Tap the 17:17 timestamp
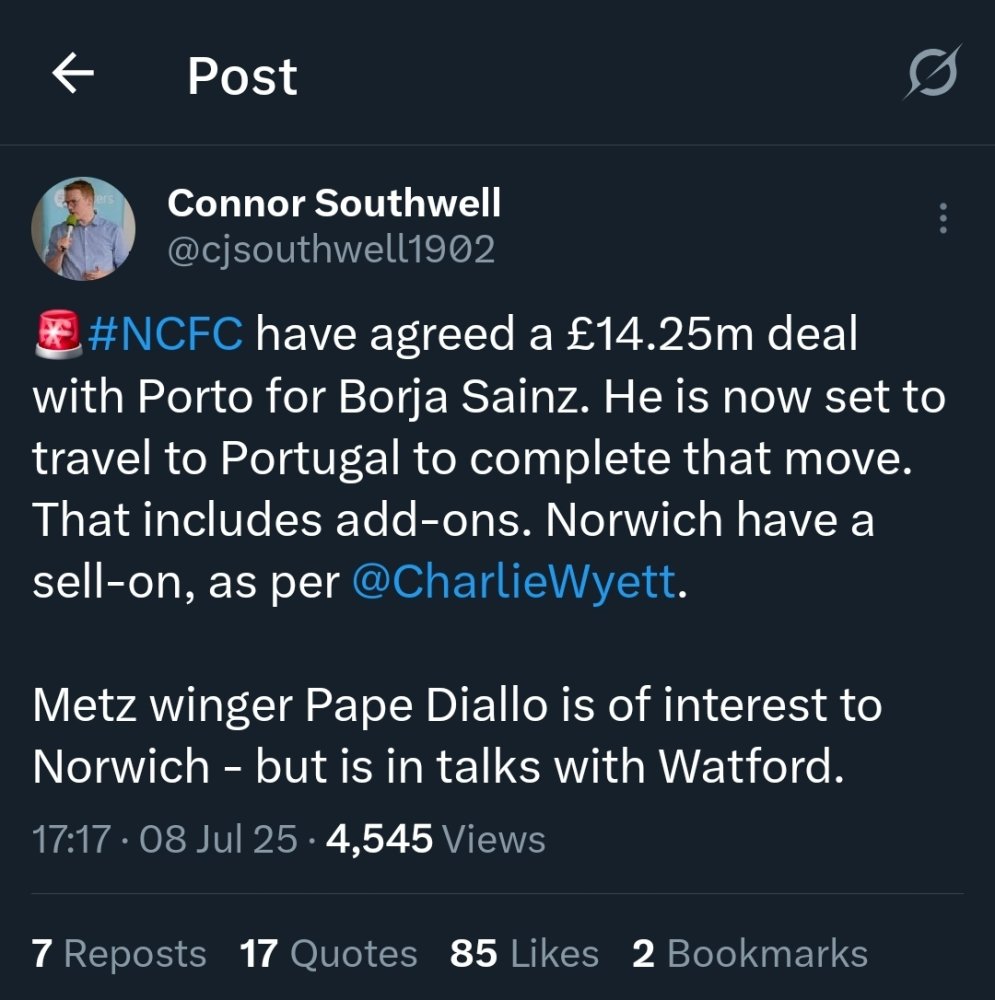Screen dimensions: 995x1000 (x=68, y=839)
